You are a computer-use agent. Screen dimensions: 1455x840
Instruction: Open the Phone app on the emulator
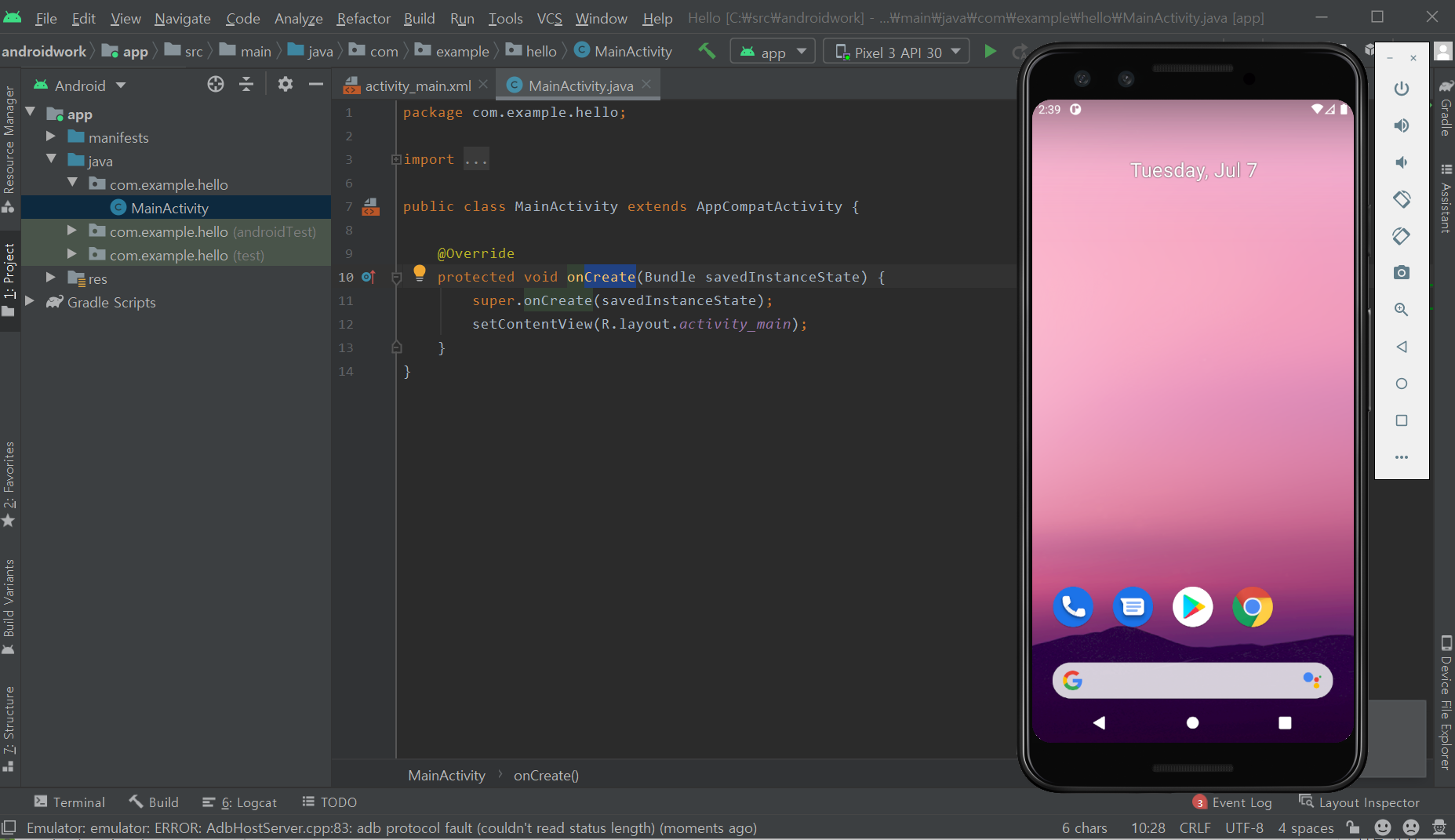tap(1073, 607)
